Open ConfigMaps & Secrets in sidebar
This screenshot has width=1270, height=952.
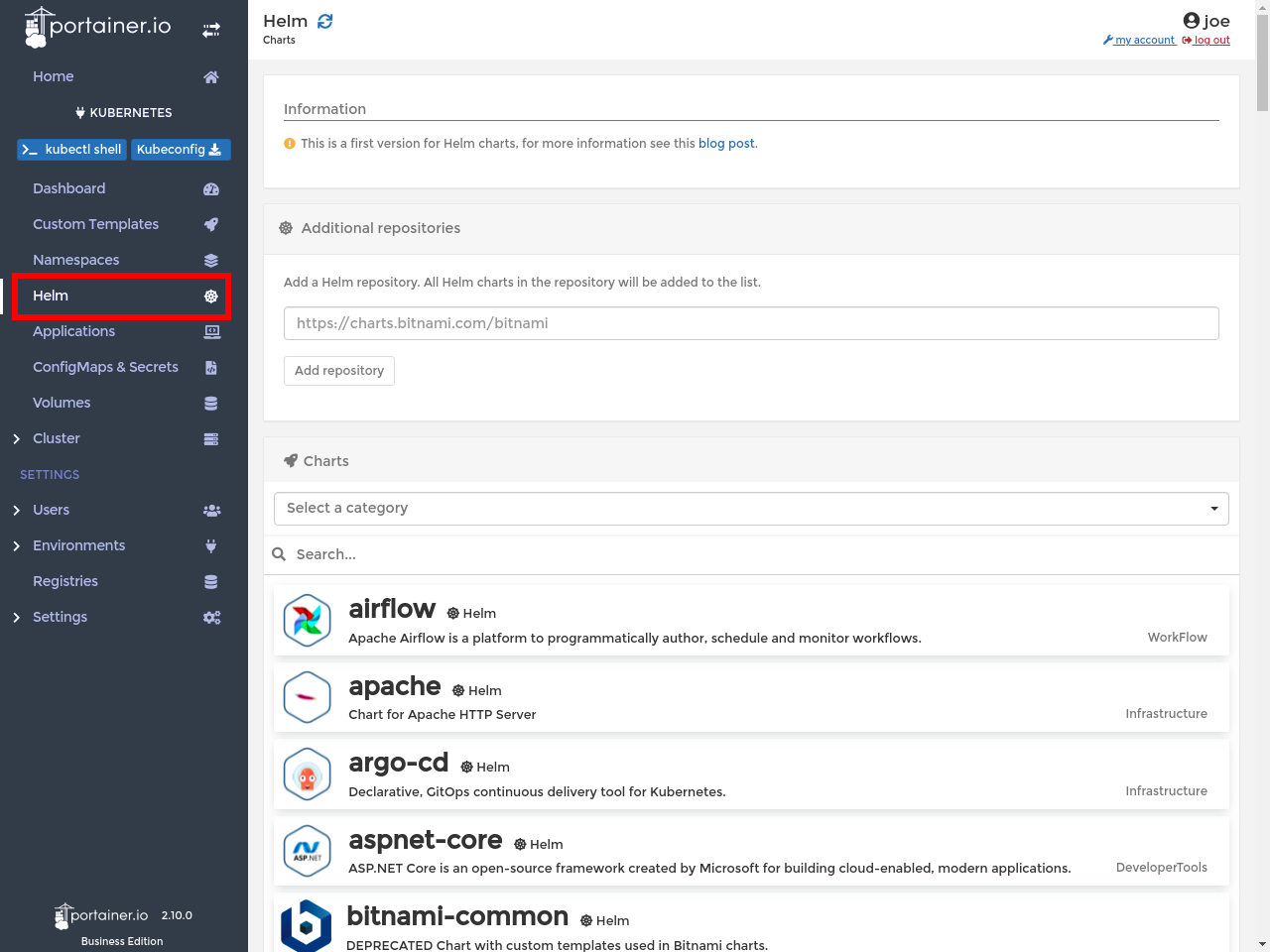click(x=105, y=367)
